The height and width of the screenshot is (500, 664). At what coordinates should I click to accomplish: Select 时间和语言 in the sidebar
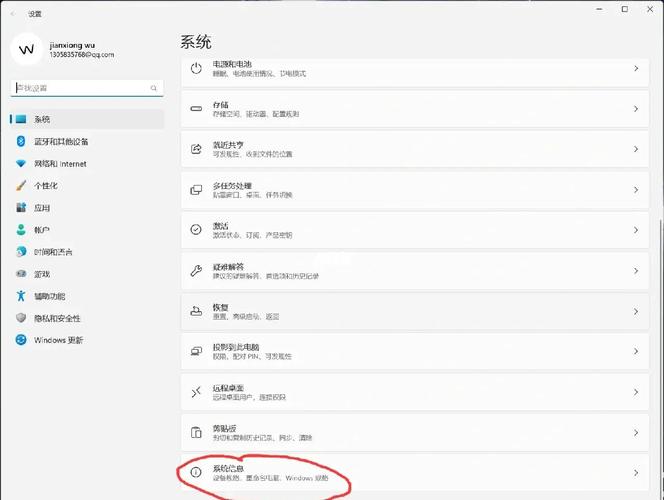[x=87, y=251]
